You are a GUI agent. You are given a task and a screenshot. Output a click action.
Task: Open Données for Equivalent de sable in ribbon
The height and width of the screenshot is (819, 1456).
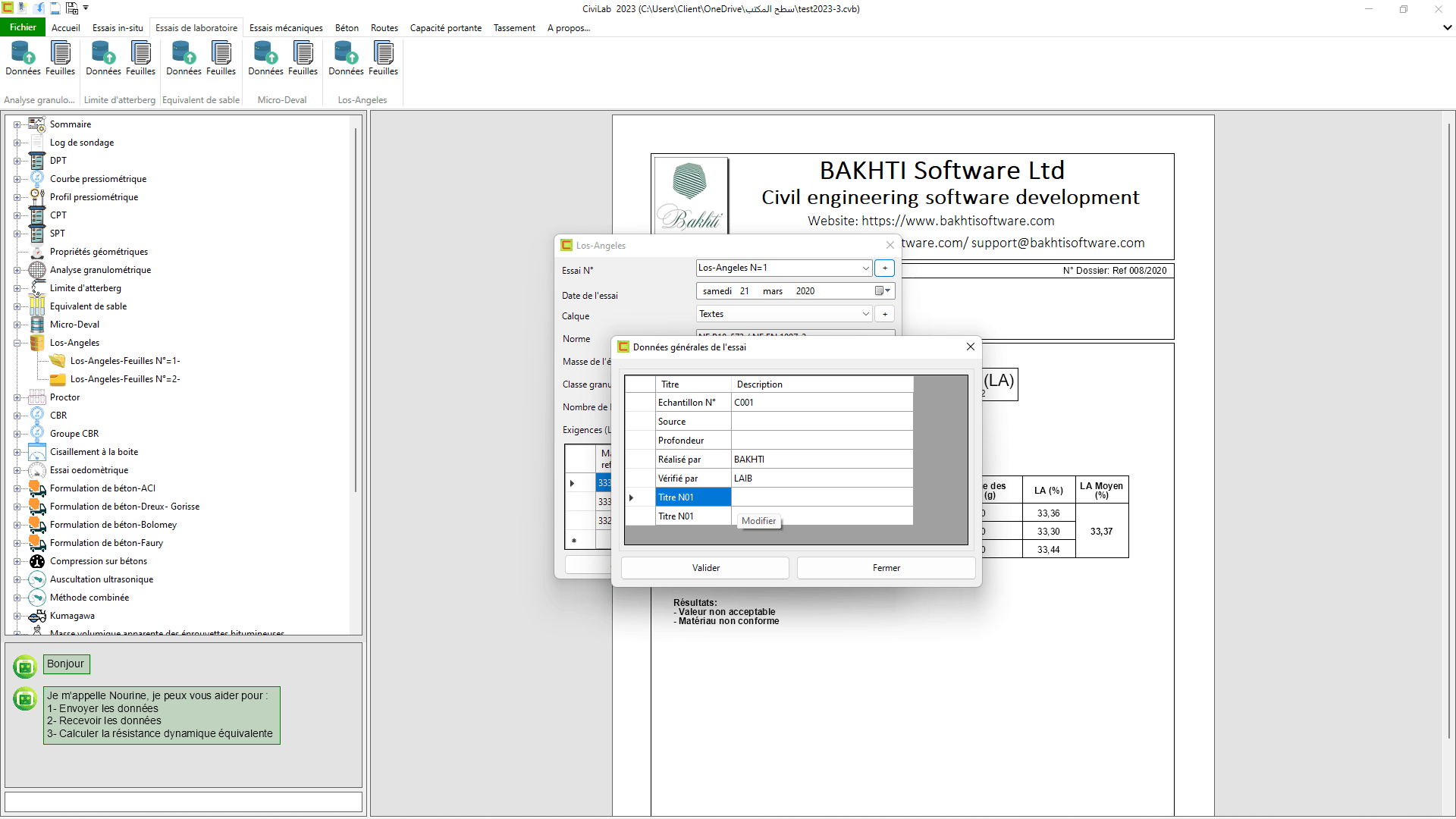click(184, 58)
